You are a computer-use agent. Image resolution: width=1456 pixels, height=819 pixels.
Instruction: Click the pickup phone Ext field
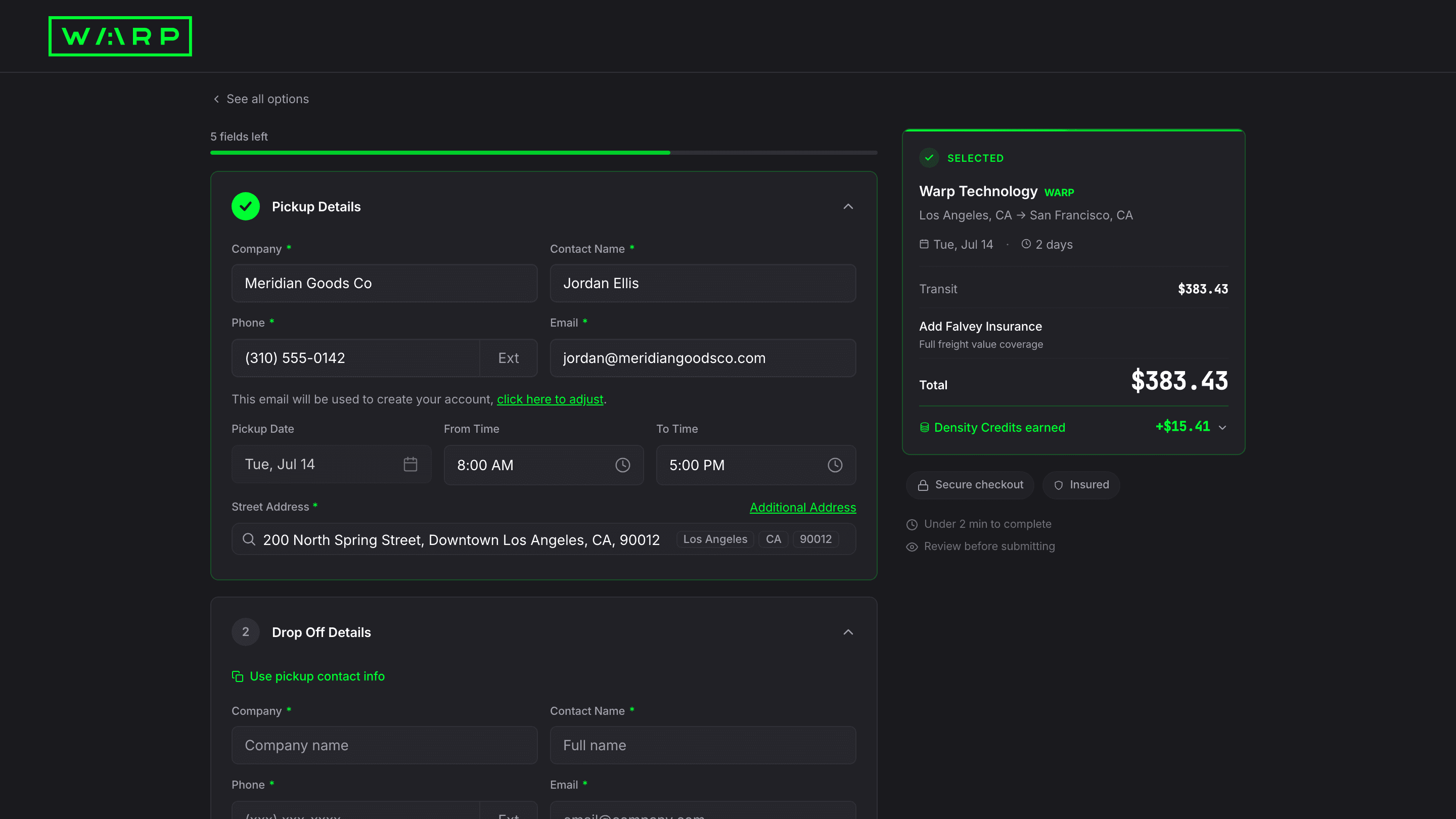[508, 358]
